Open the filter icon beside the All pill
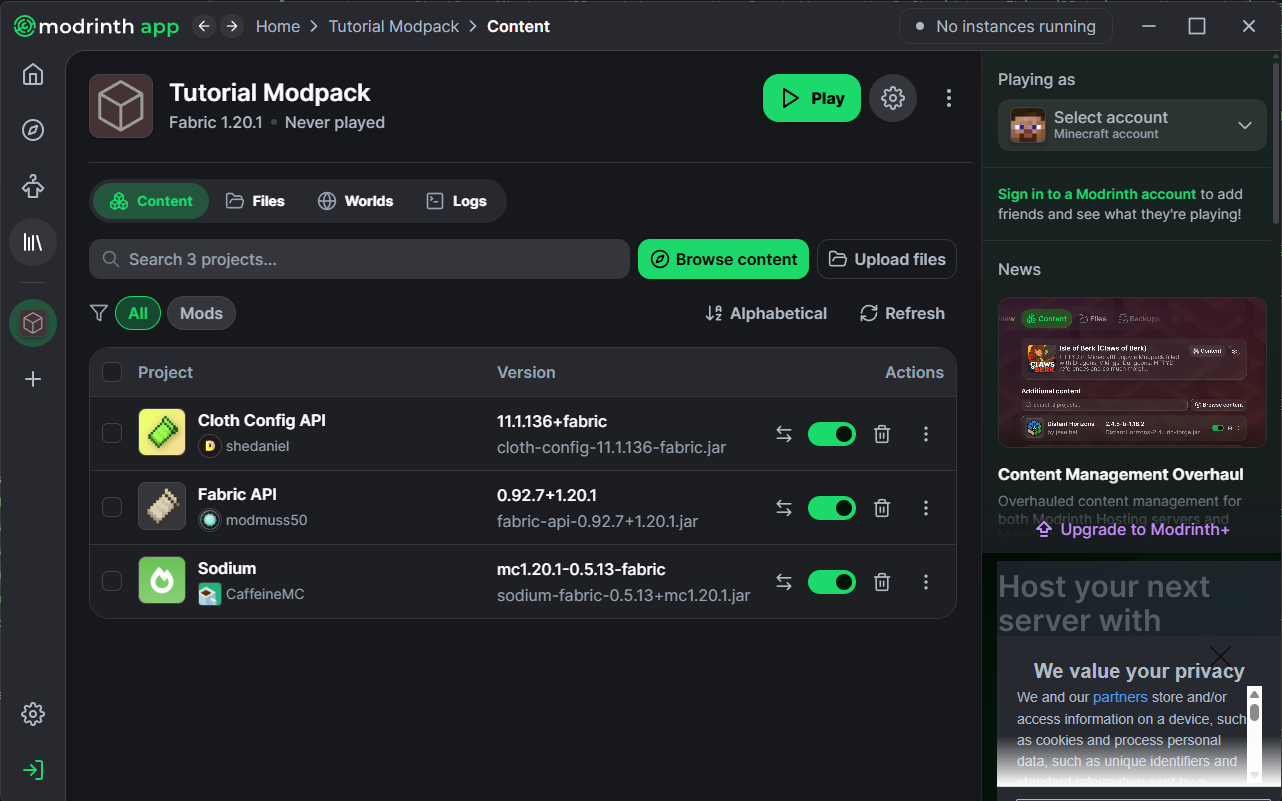Viewport: 1282px width, 801px height. pyautogui.click(x=98, y=313)
